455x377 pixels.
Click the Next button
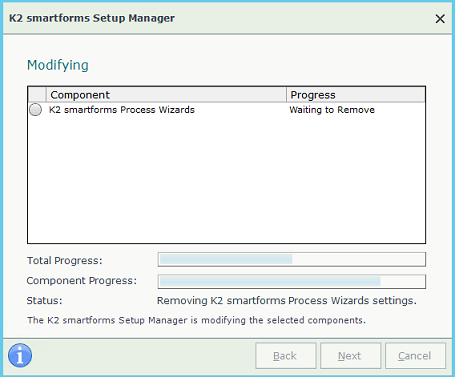pyautogui.click(x=350, y=356)
